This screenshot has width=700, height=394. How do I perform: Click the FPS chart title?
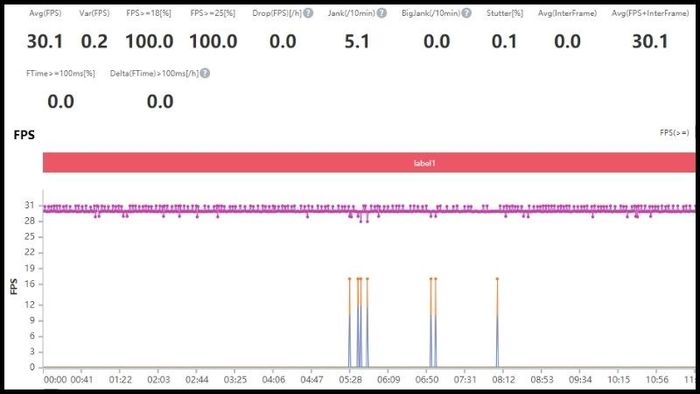[x=24, y=135]
